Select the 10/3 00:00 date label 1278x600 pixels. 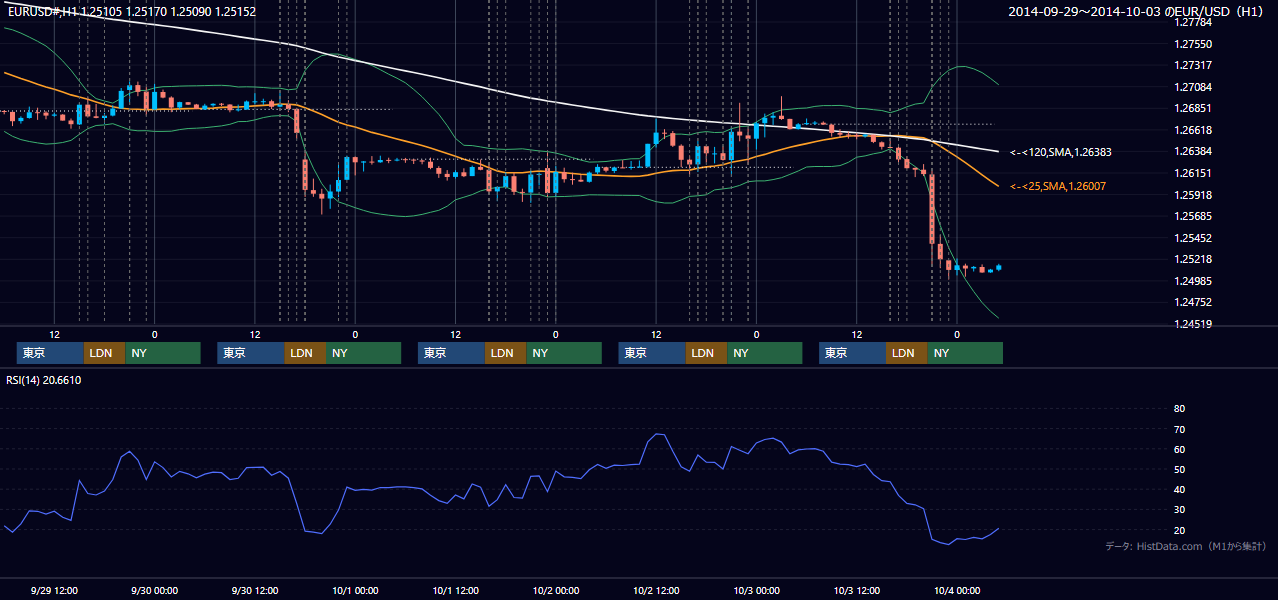pos(756,590)
